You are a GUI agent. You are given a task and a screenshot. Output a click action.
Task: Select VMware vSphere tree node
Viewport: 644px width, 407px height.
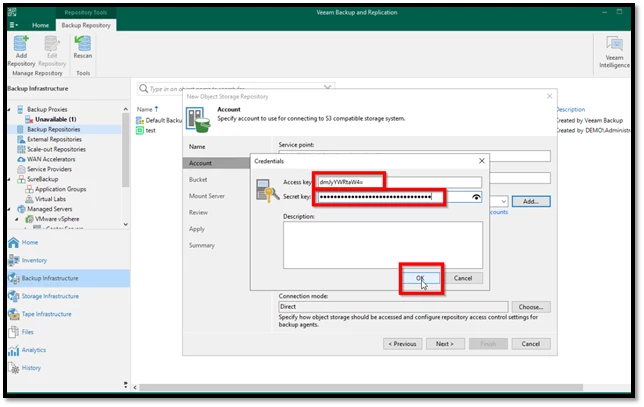tap(57, 219)
